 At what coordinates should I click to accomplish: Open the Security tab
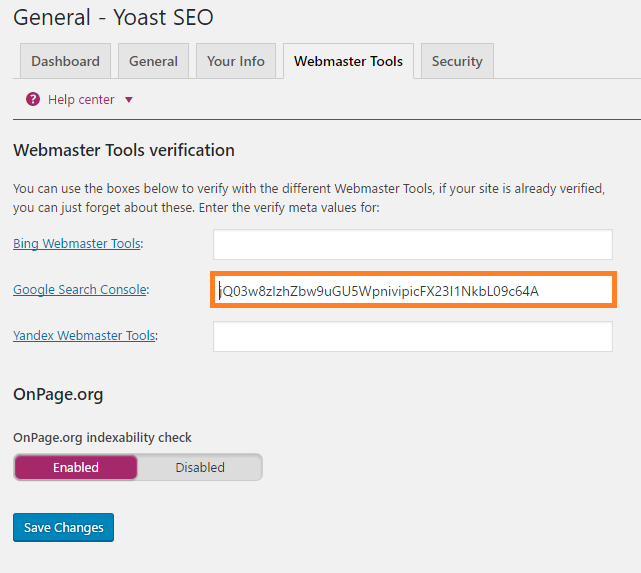click(457, 61)
